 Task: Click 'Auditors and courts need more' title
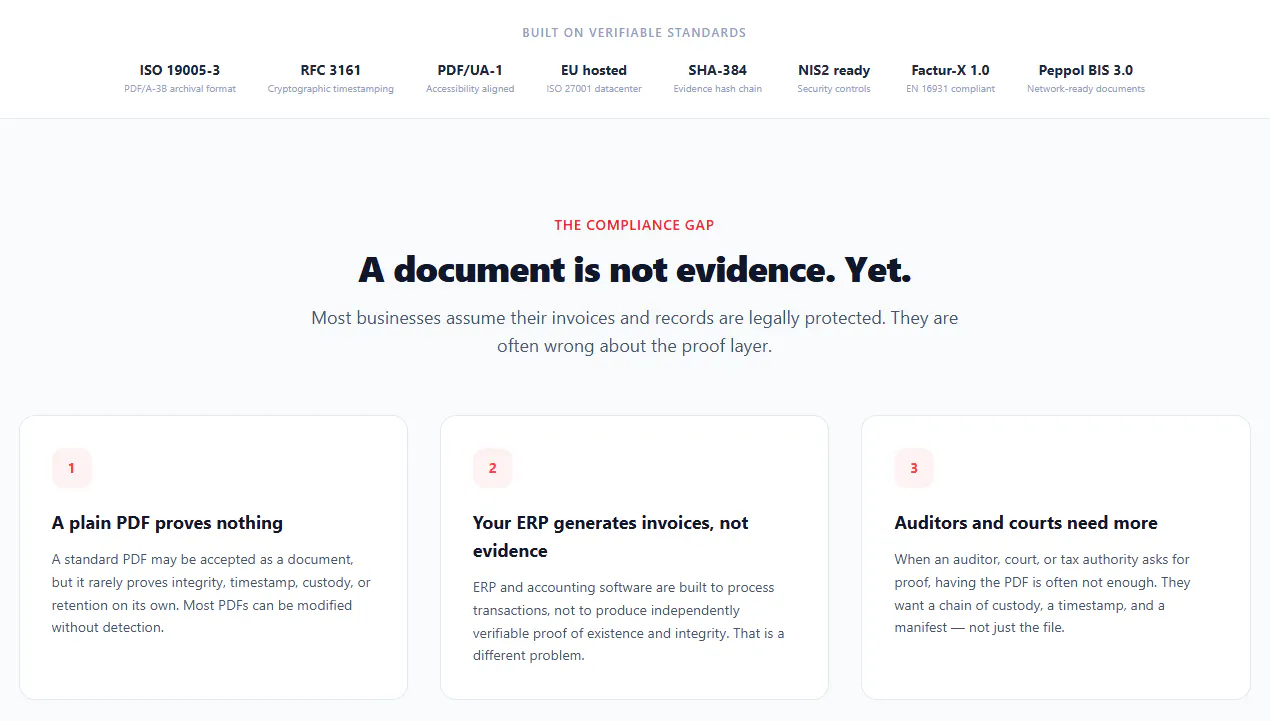coord(1026,523)
